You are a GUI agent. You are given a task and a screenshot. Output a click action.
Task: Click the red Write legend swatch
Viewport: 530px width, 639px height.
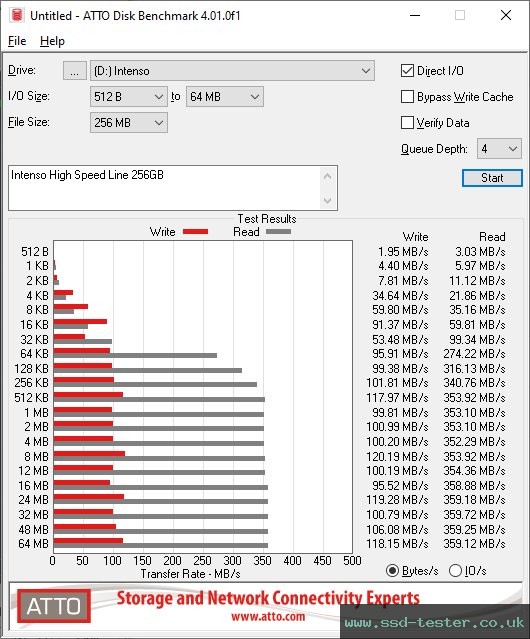(x=196, y=231)
